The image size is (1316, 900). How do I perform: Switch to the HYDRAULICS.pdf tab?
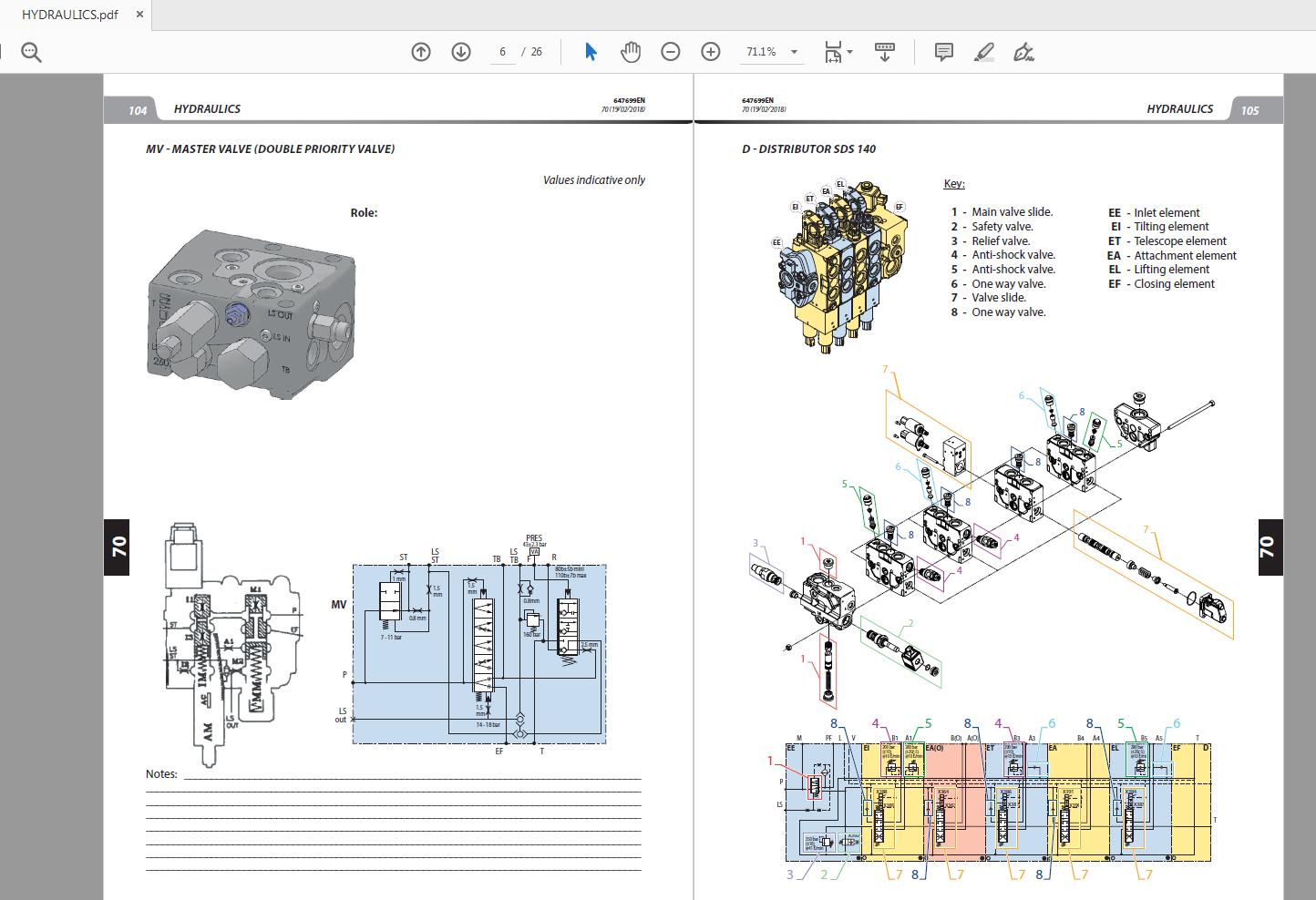pos(70,15)
